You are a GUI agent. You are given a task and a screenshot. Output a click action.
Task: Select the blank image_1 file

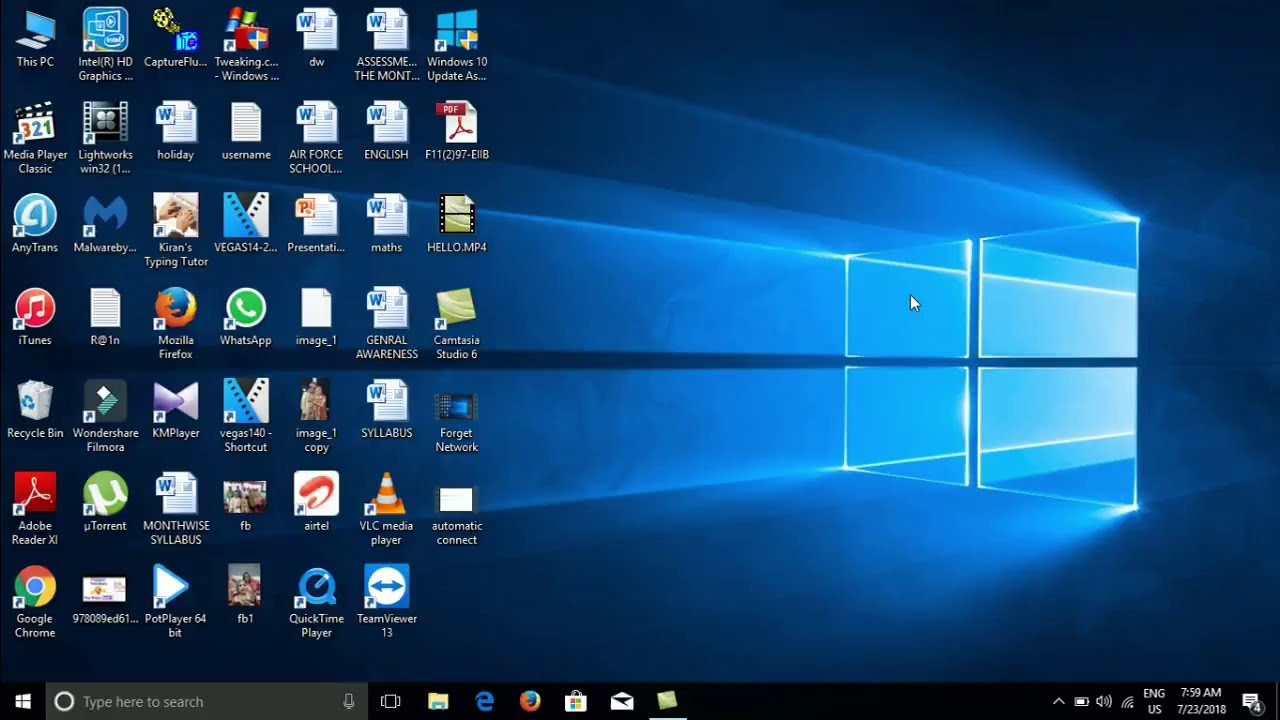point(316,317)
